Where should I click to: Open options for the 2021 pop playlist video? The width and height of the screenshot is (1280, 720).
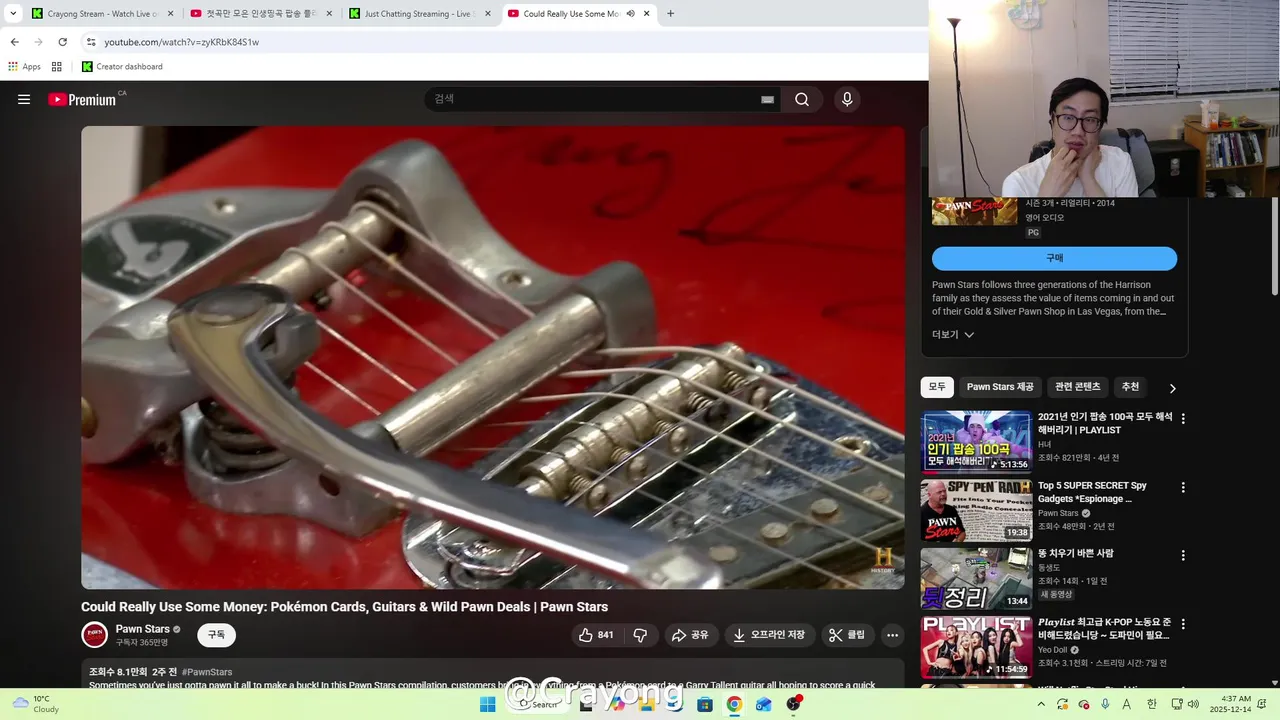click(x=1183, y=419)
